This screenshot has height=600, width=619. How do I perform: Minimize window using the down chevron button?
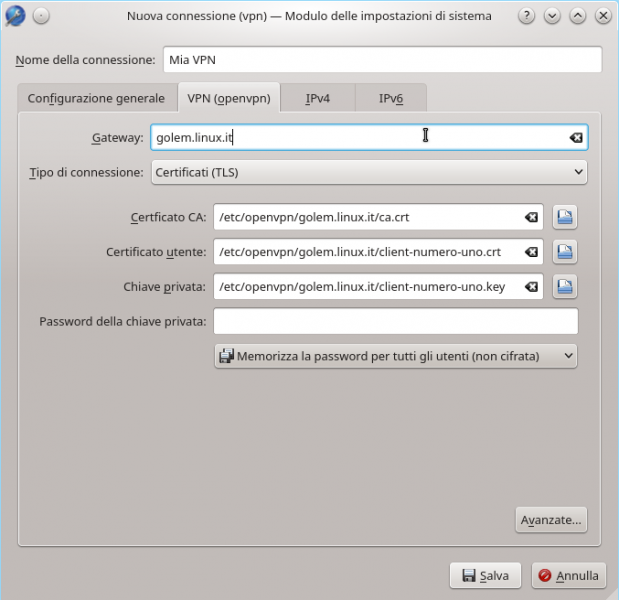[552, 16]
